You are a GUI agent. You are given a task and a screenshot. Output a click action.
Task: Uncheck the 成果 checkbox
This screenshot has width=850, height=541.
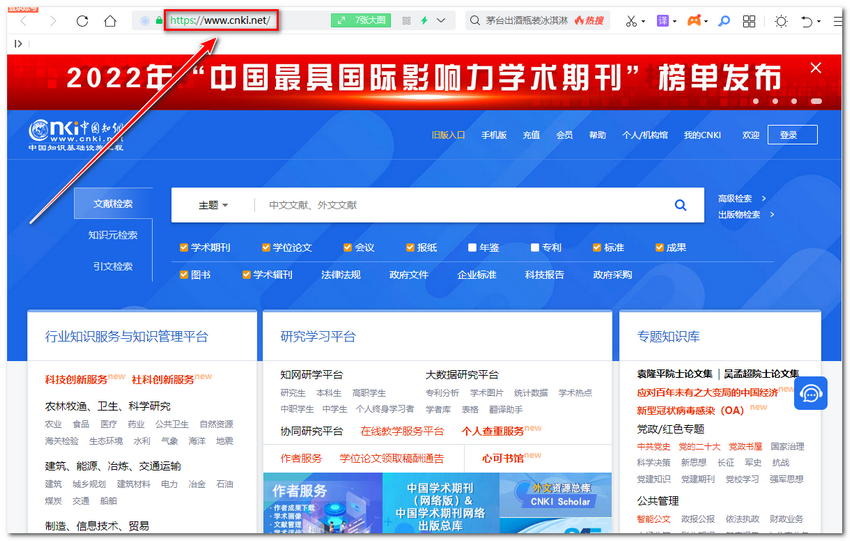coord(659,248)
